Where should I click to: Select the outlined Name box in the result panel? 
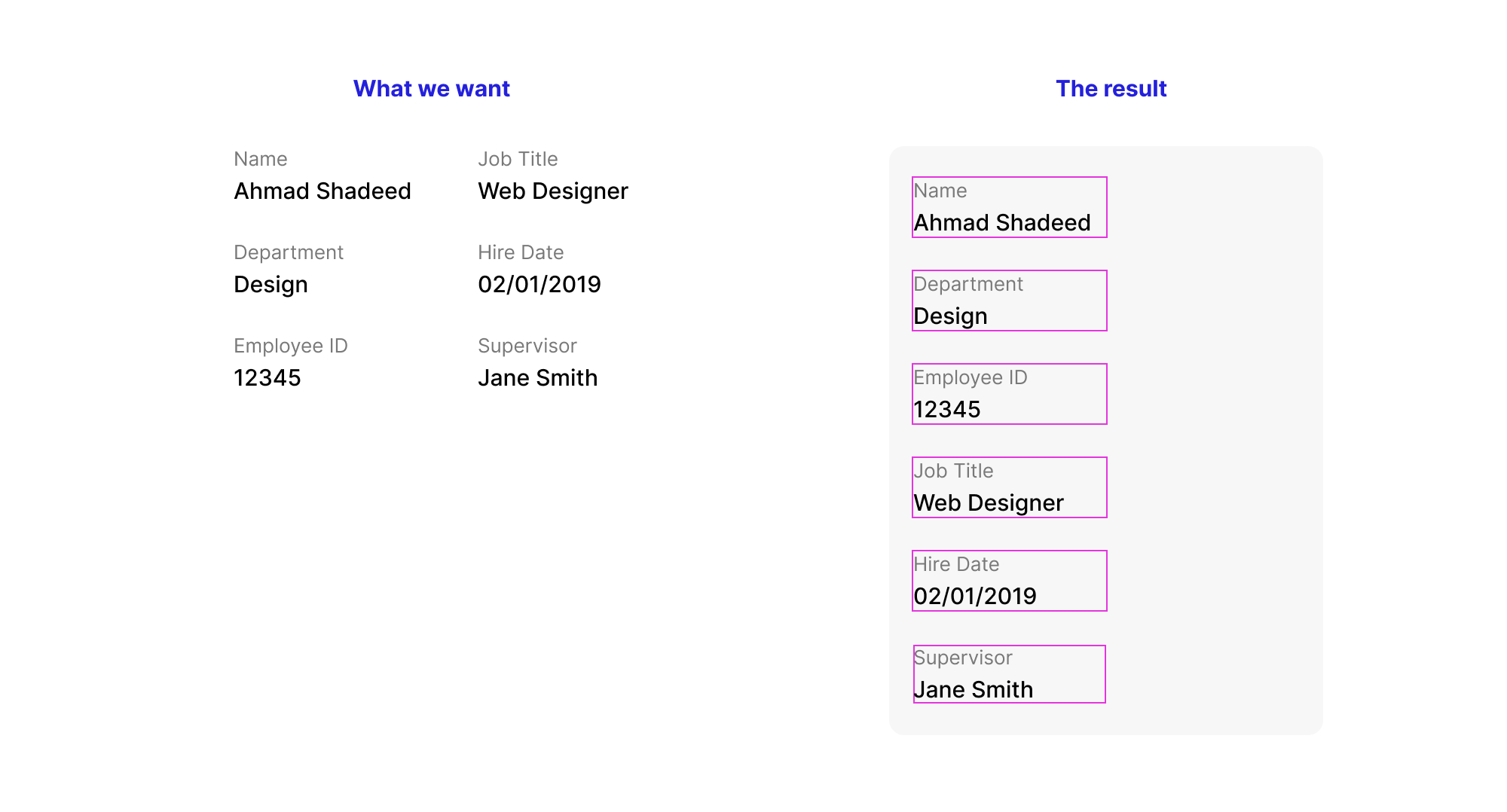point(1009,207)
